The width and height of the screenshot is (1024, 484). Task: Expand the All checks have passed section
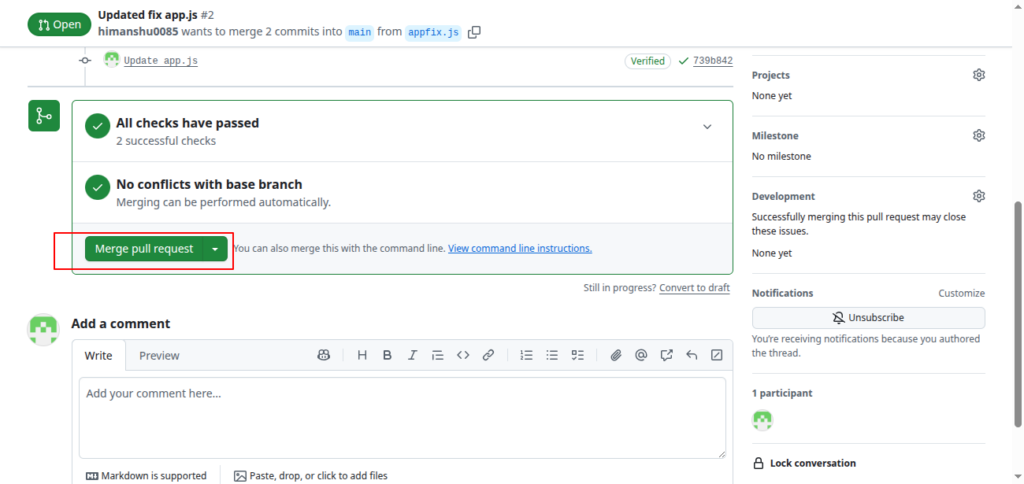click(707, 127)
